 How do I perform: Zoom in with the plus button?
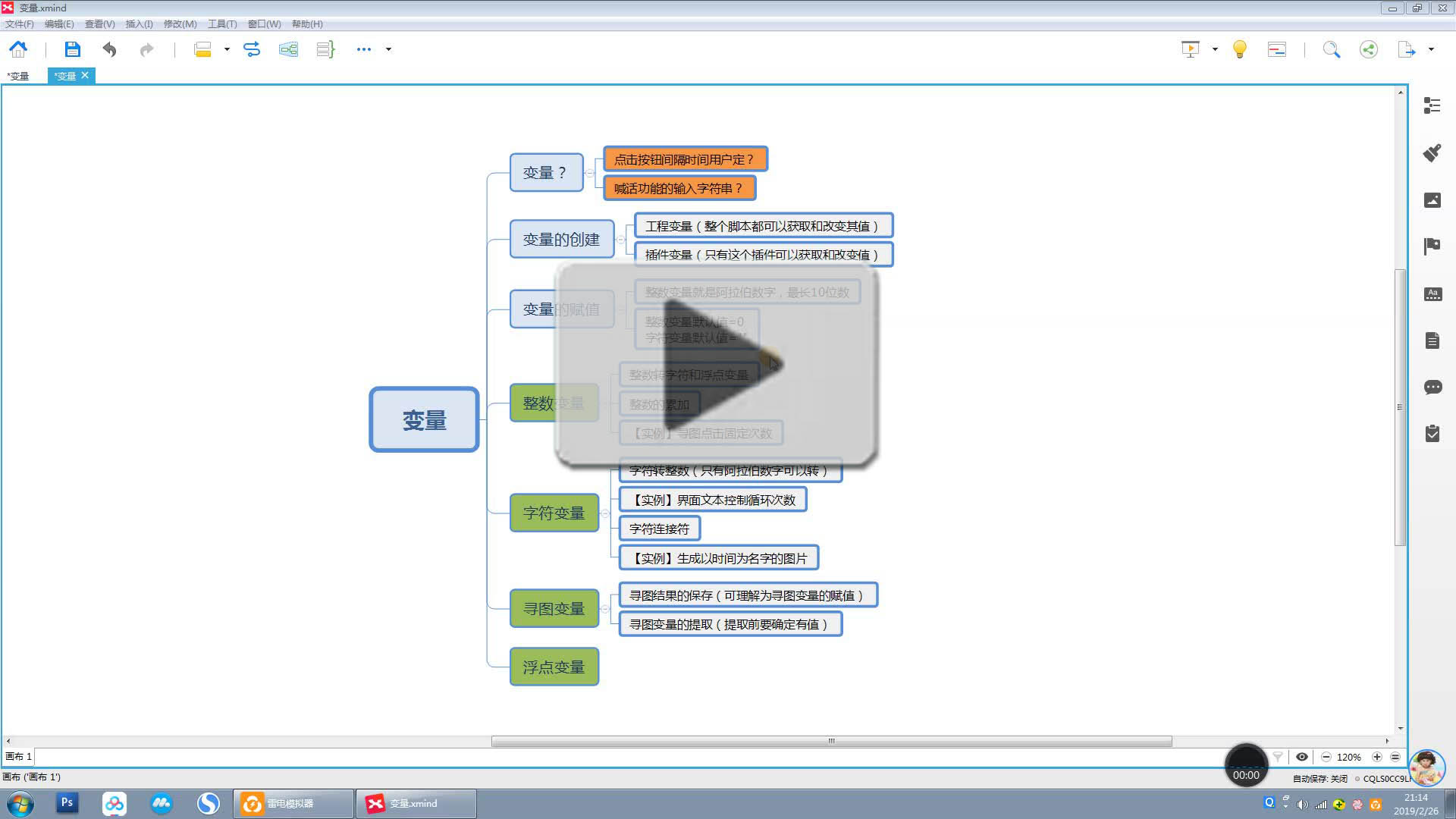click(x=1377, y=757)
